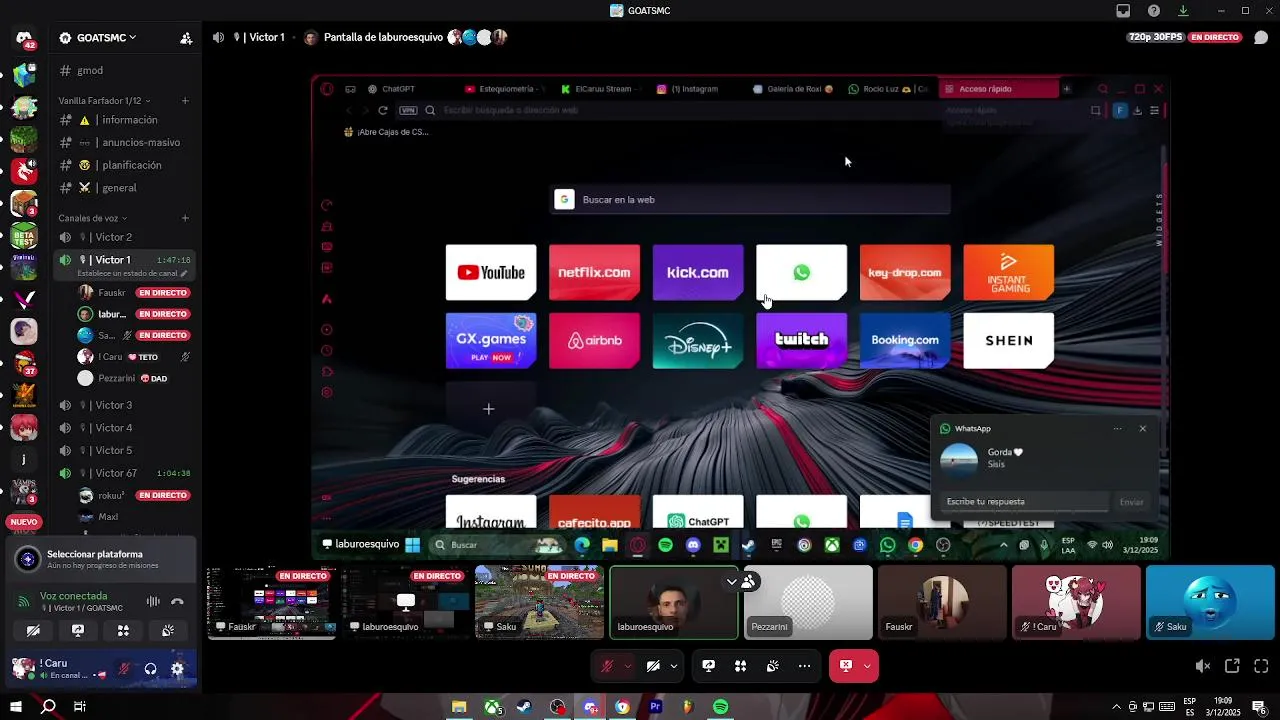The height and width of the screenshot is (720, 1280).
Task: Open Discord direct messages home icon
Action: [x=24, y=39]
